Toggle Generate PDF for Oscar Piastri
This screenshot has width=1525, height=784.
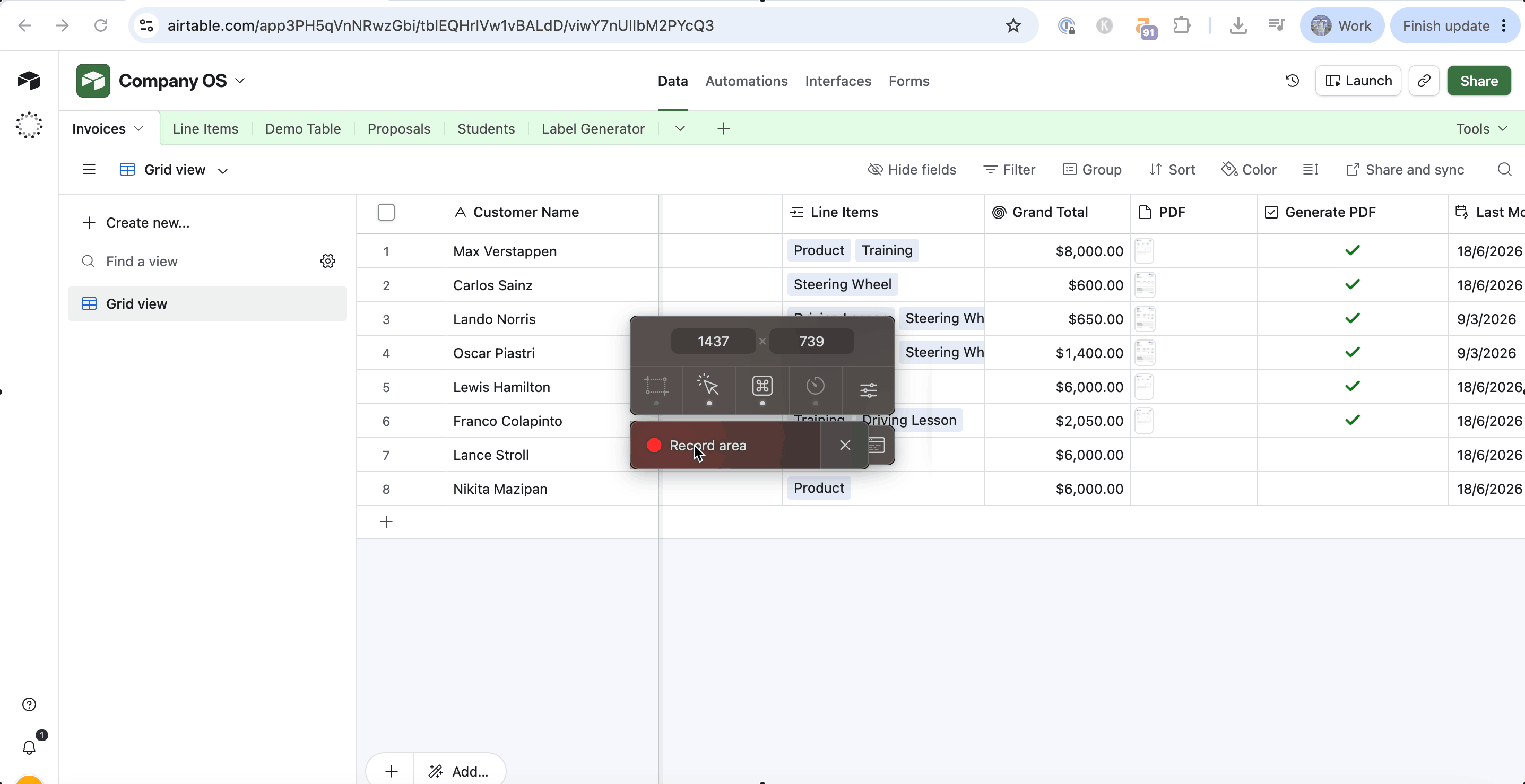(x=1352, y=352)
